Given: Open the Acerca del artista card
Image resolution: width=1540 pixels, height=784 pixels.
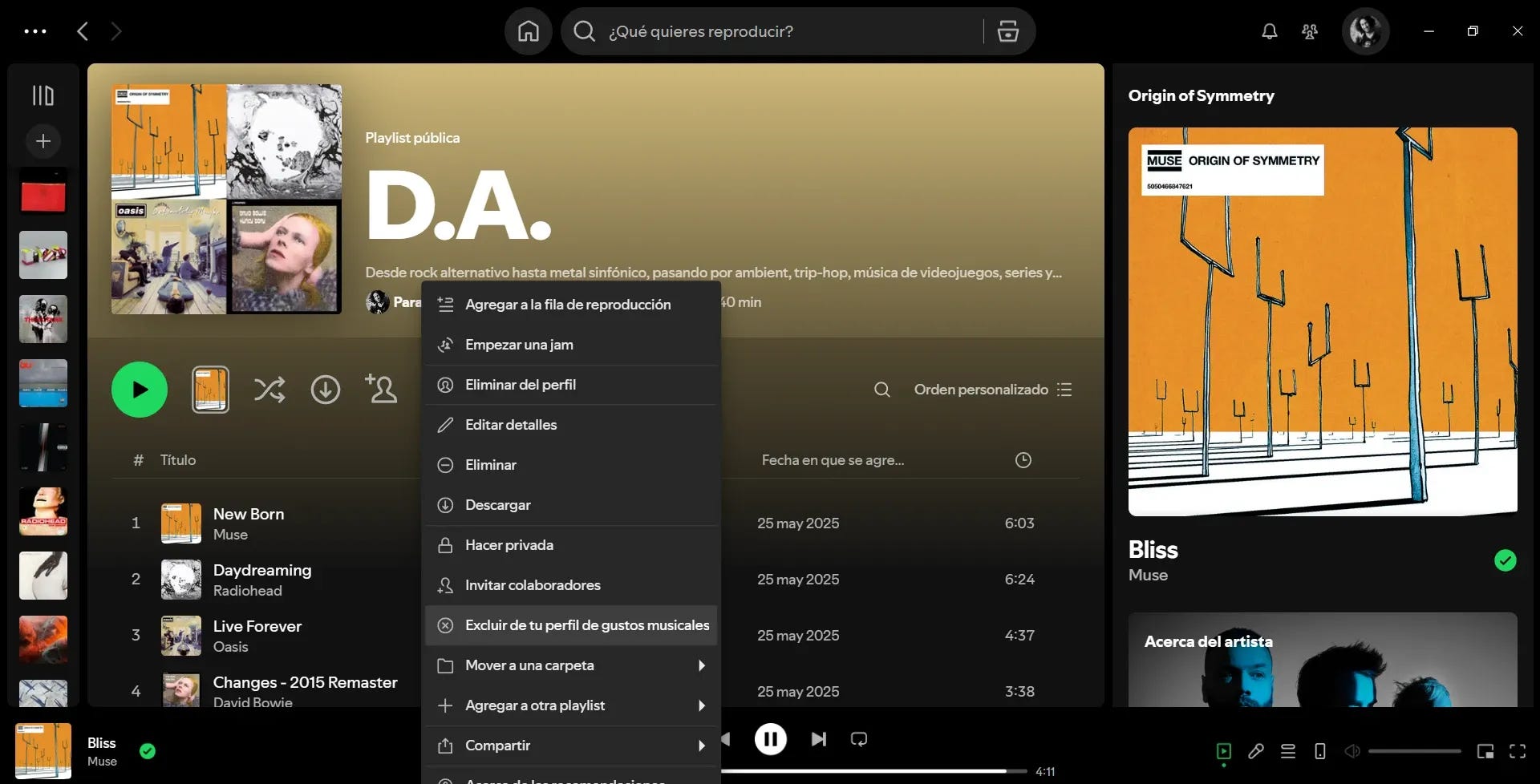Looking at the screenshot, I should coord(1323,660).
